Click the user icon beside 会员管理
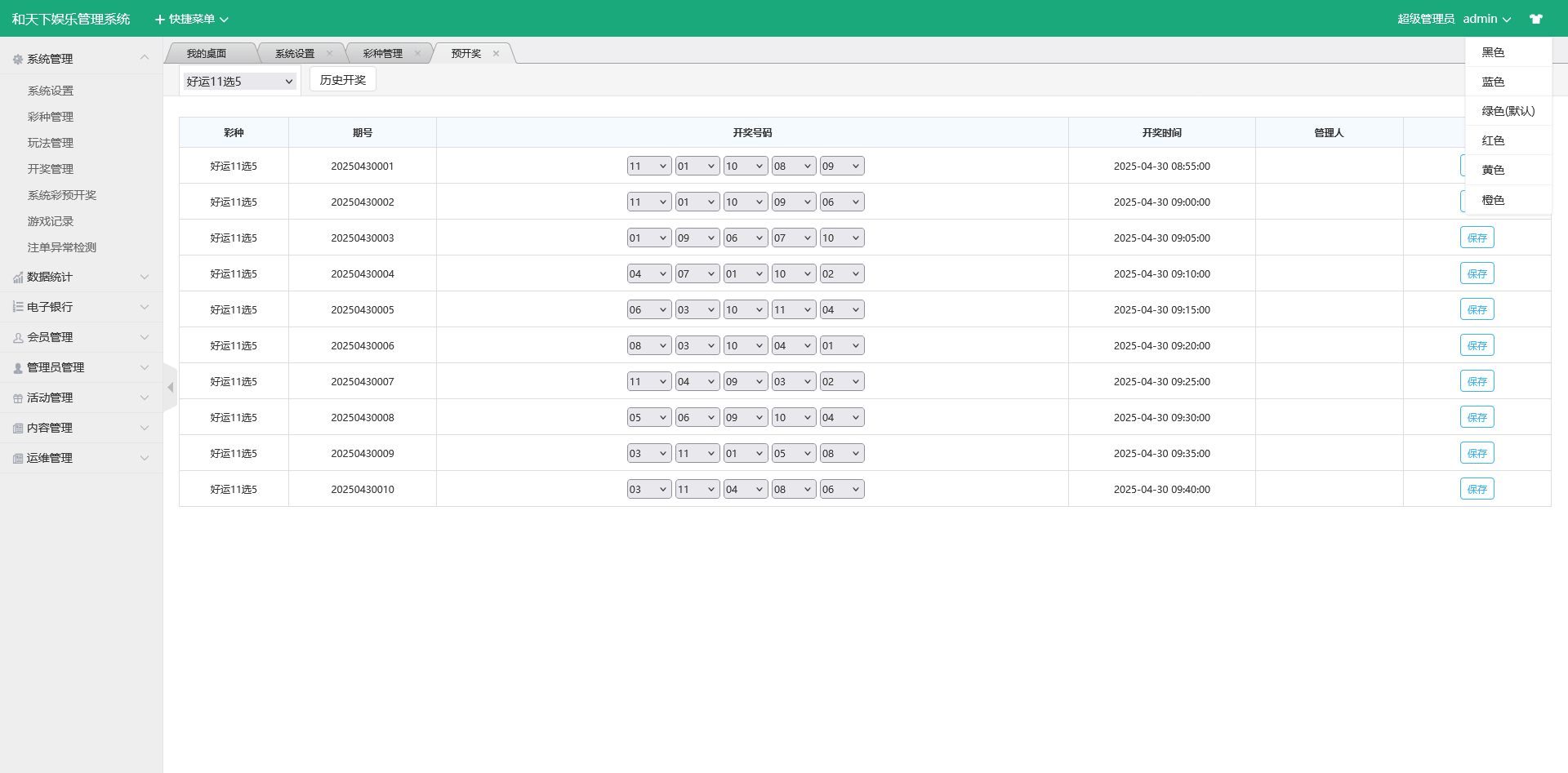 coord(18,338)
